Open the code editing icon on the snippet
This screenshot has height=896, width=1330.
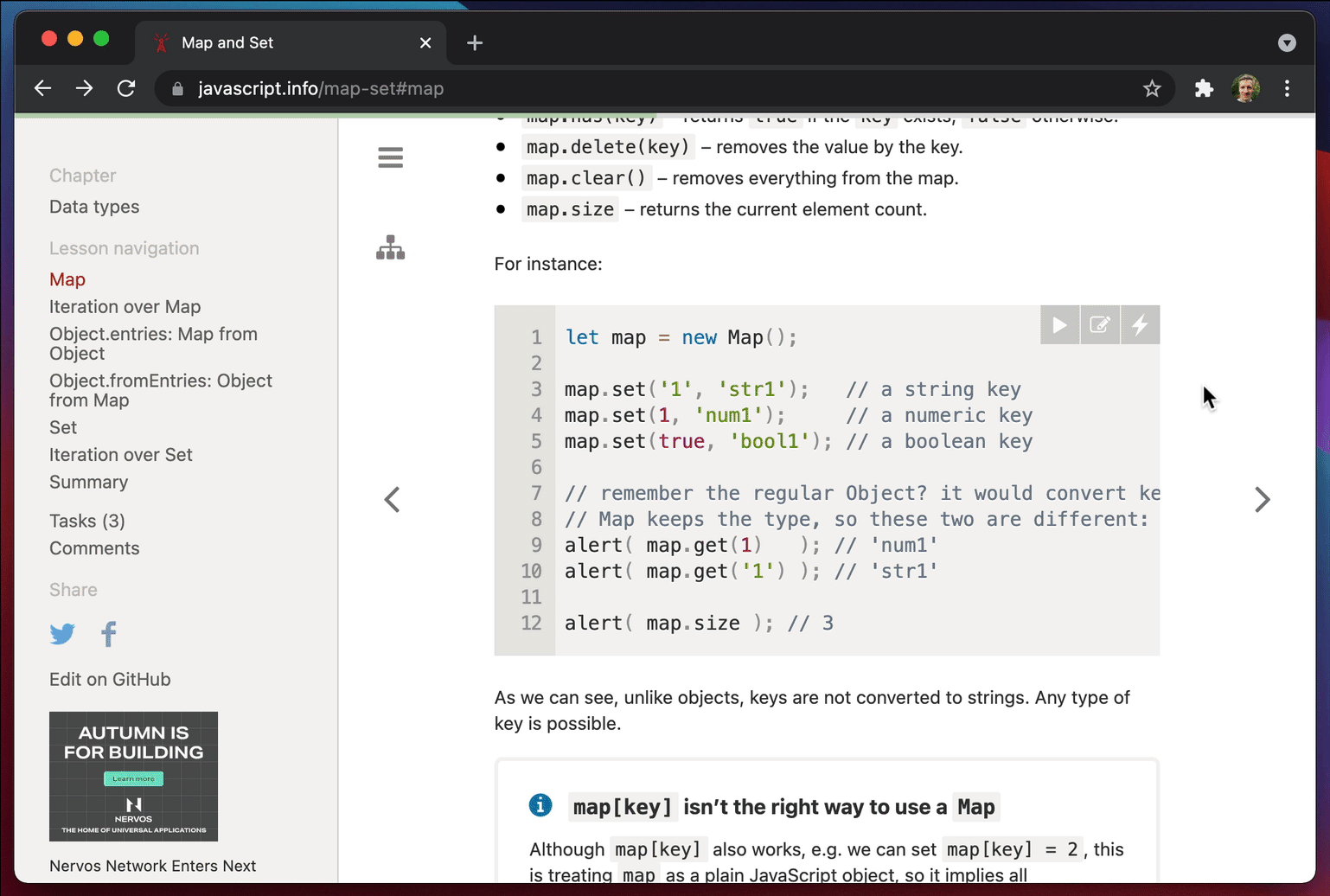pos(1100,324)
